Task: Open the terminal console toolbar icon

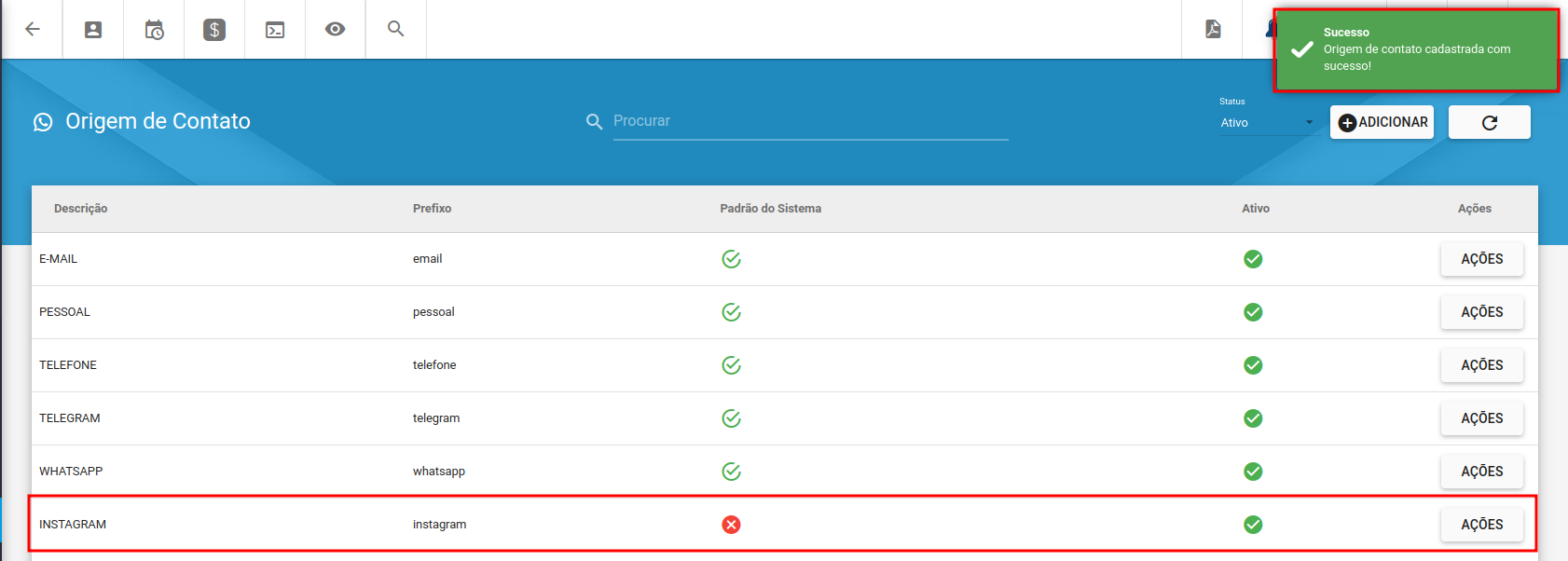Action: [x=275, y=30]
